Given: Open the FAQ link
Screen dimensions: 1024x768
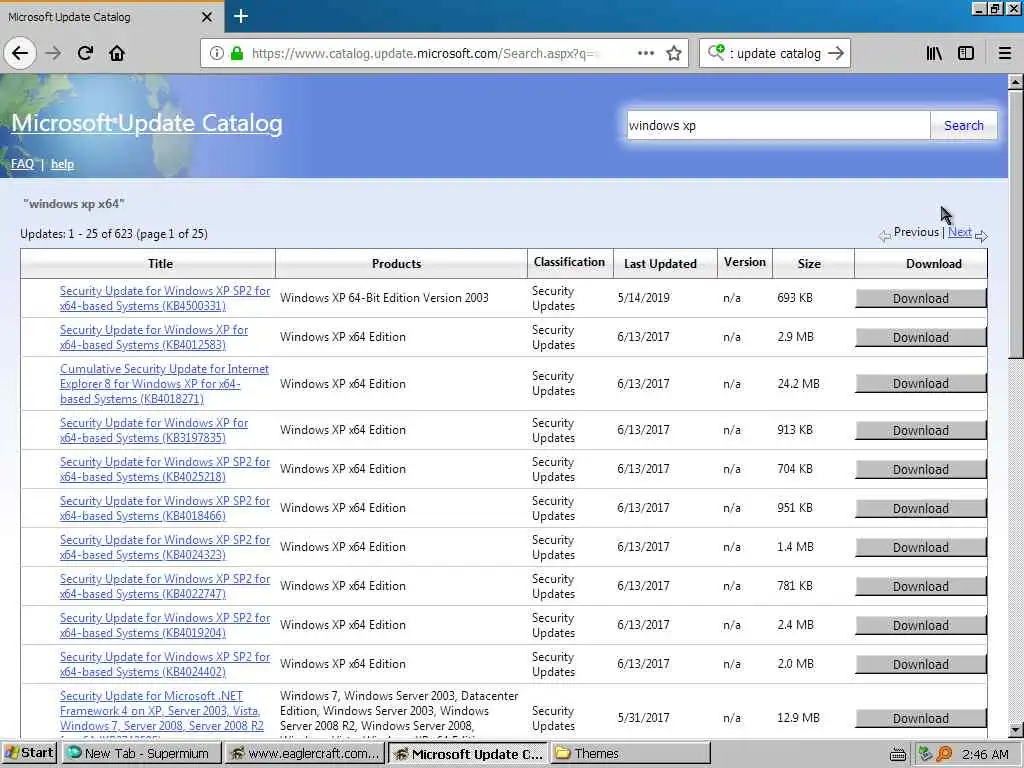Looking at the screenshot, I should (22, 164).
